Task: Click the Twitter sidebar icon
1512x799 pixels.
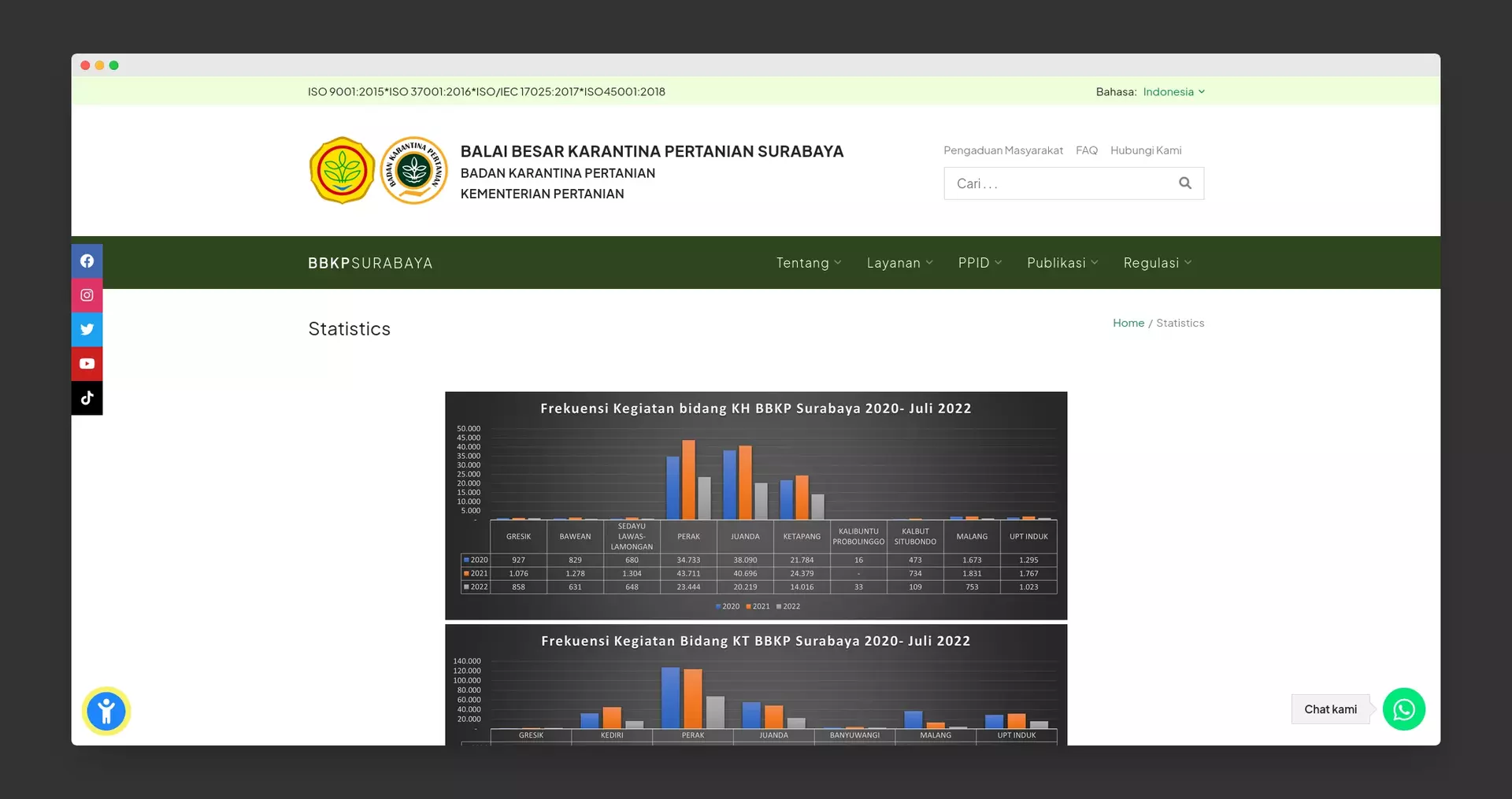Action: click(87, 329)
